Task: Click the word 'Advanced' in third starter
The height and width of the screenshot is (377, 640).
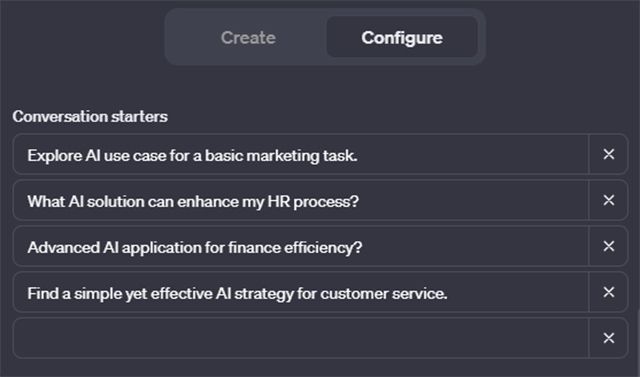Action: click(x=63, y=247)
